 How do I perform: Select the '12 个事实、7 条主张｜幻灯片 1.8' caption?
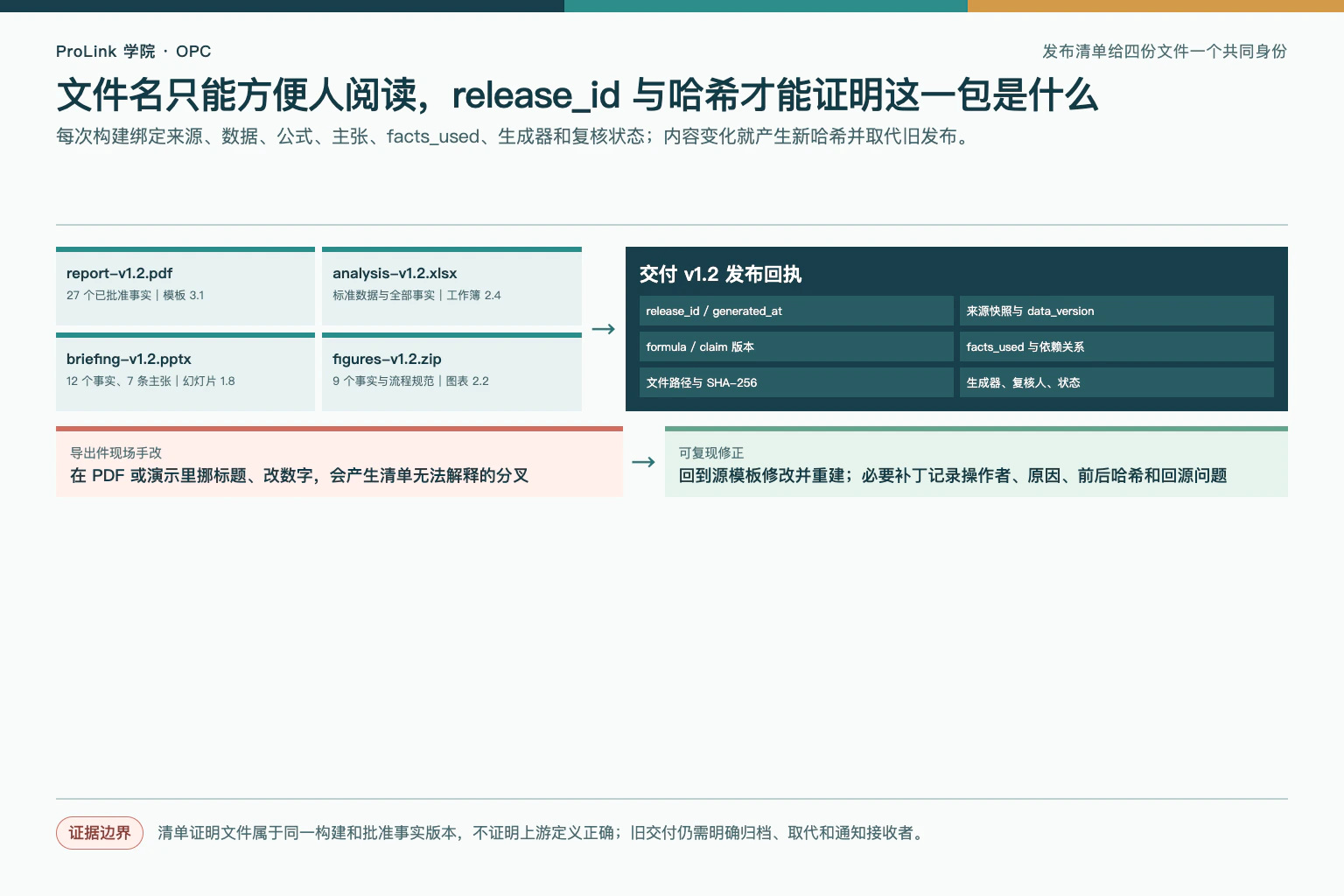(150, 381)
